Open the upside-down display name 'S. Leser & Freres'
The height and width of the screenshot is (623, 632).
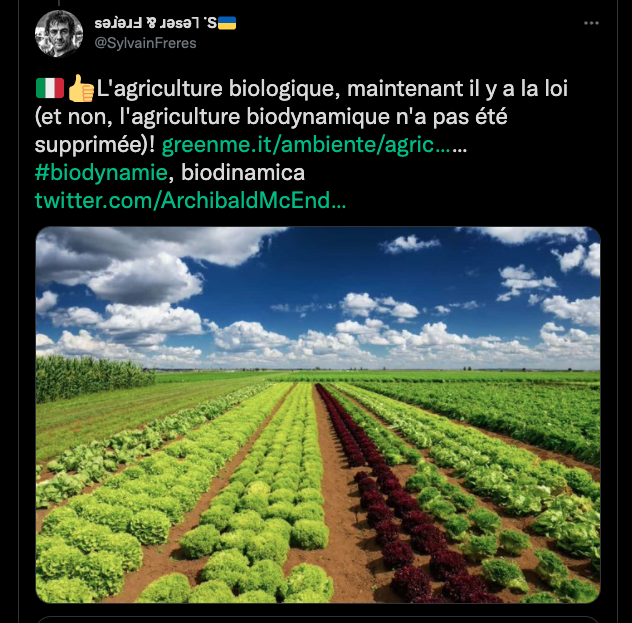pos(156,23)
